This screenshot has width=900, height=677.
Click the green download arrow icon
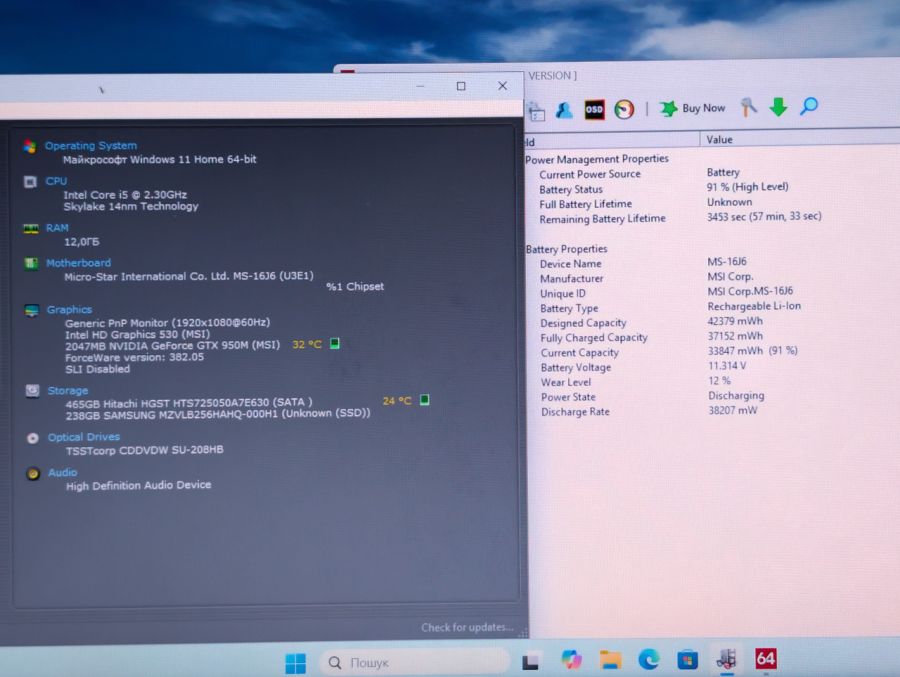(x=778, y=107)
